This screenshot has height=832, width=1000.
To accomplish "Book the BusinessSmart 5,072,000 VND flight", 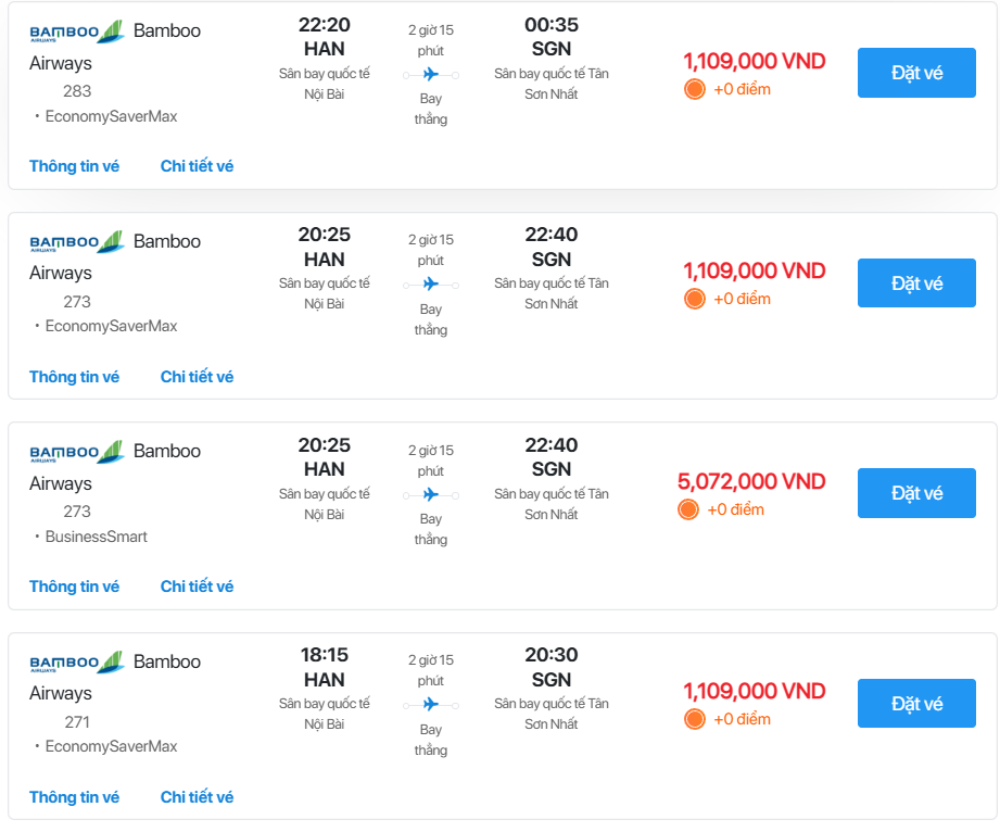I will (916, 493).
